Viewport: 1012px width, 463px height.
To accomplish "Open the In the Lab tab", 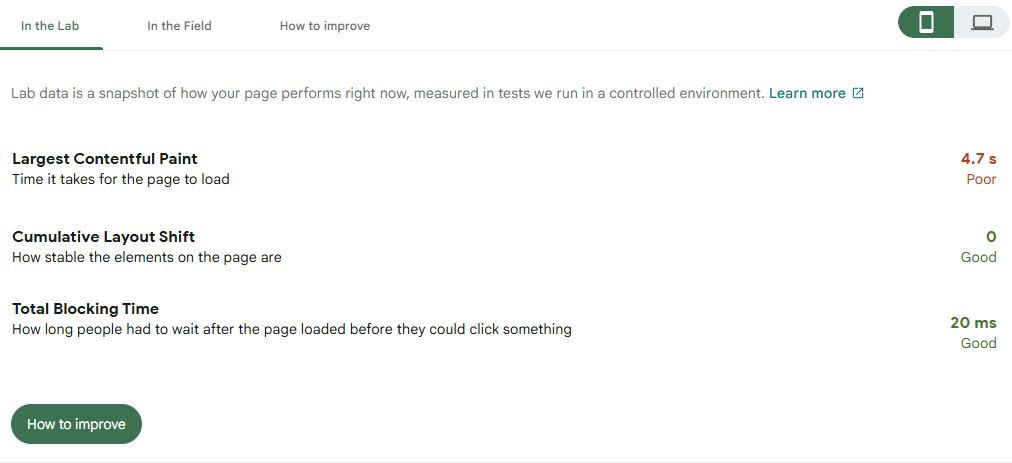I will [50, 26].
